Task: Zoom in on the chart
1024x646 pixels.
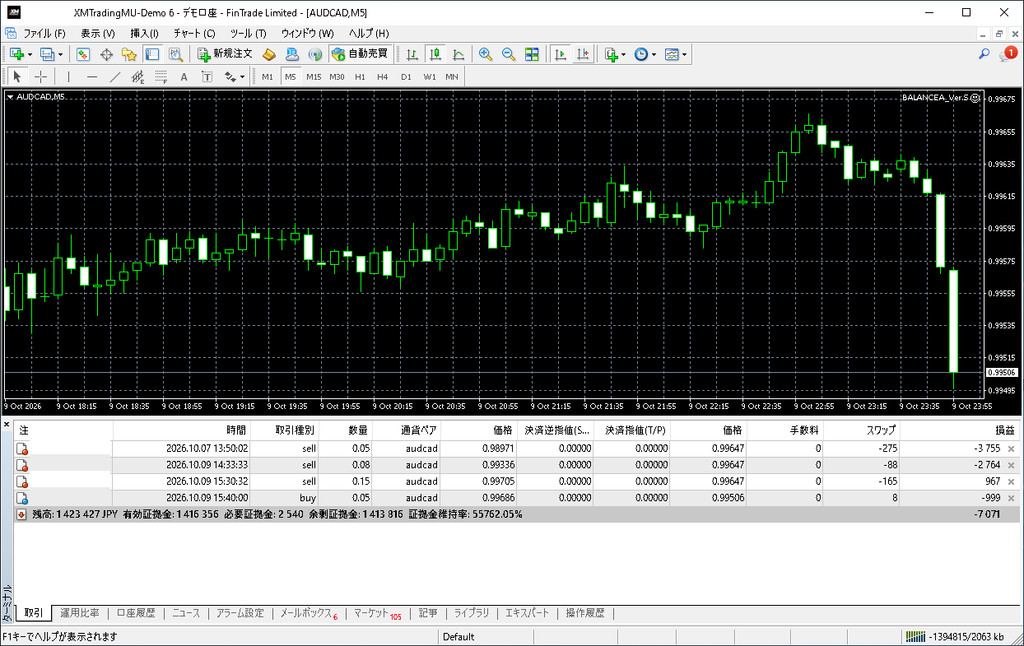Action: coord(485,54)
